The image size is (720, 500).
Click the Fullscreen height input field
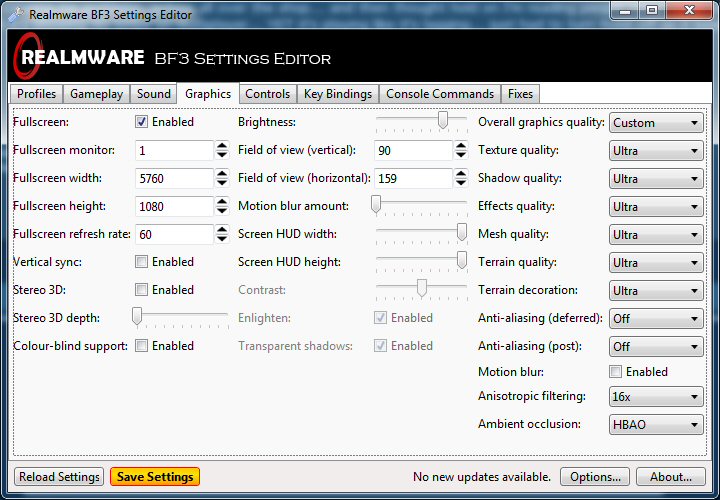click(174, 206)
